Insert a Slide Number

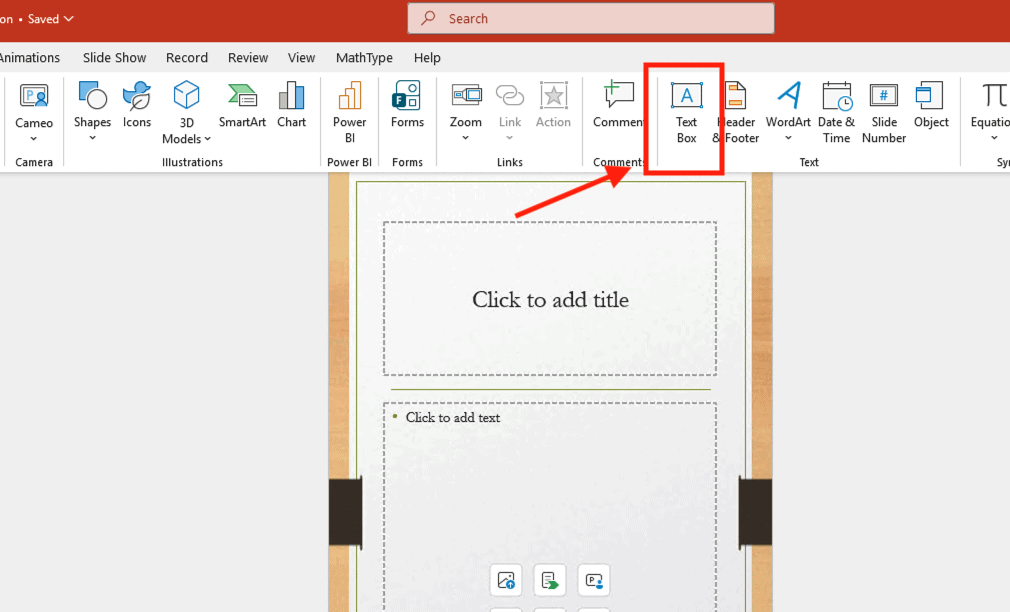pos(883,110)
